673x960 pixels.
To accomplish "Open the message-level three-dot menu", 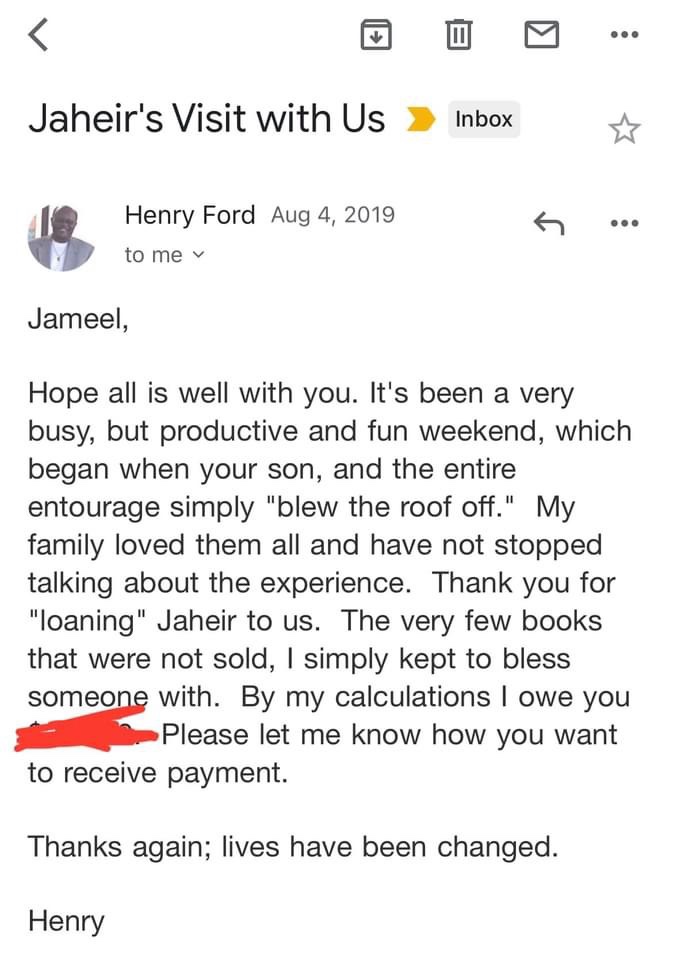I will coord(624,223).
